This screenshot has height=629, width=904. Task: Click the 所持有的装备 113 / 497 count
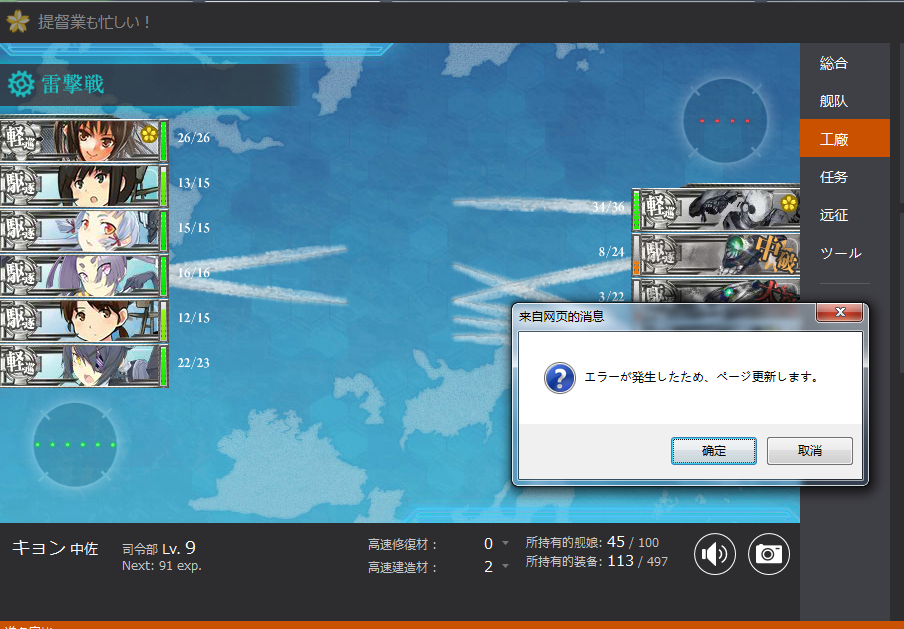tap(597, 561)
